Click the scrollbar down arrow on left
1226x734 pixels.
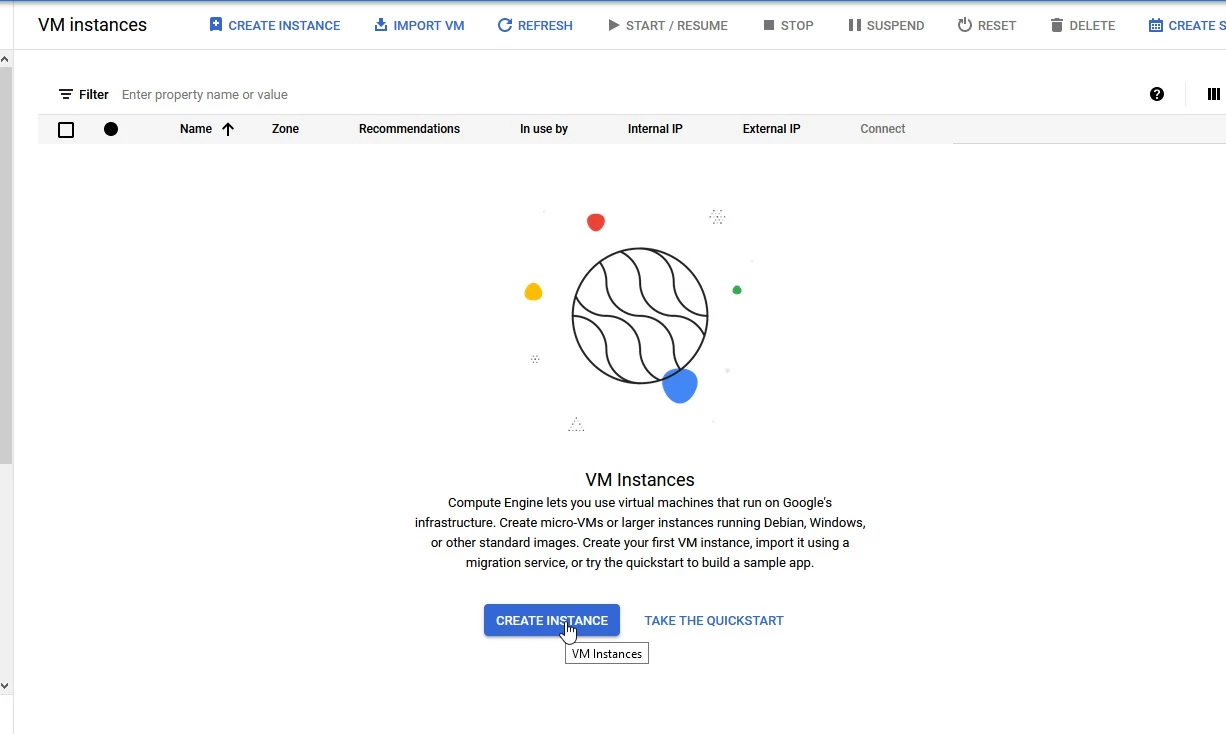[5, 686]
